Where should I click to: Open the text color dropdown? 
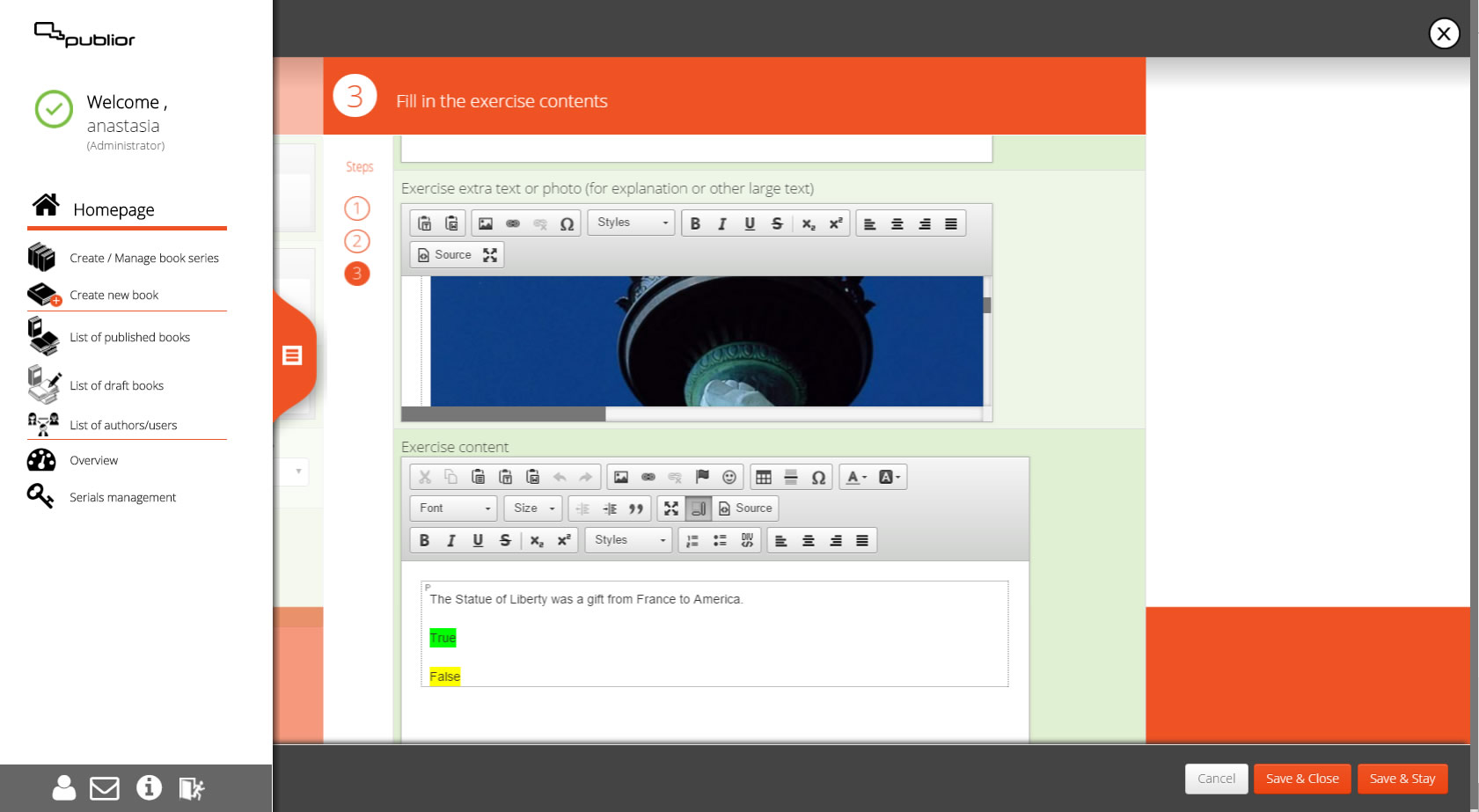[856, 477]
